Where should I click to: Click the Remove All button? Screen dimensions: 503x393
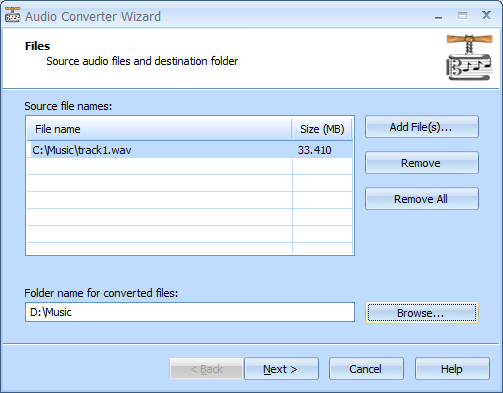[422, 199]
